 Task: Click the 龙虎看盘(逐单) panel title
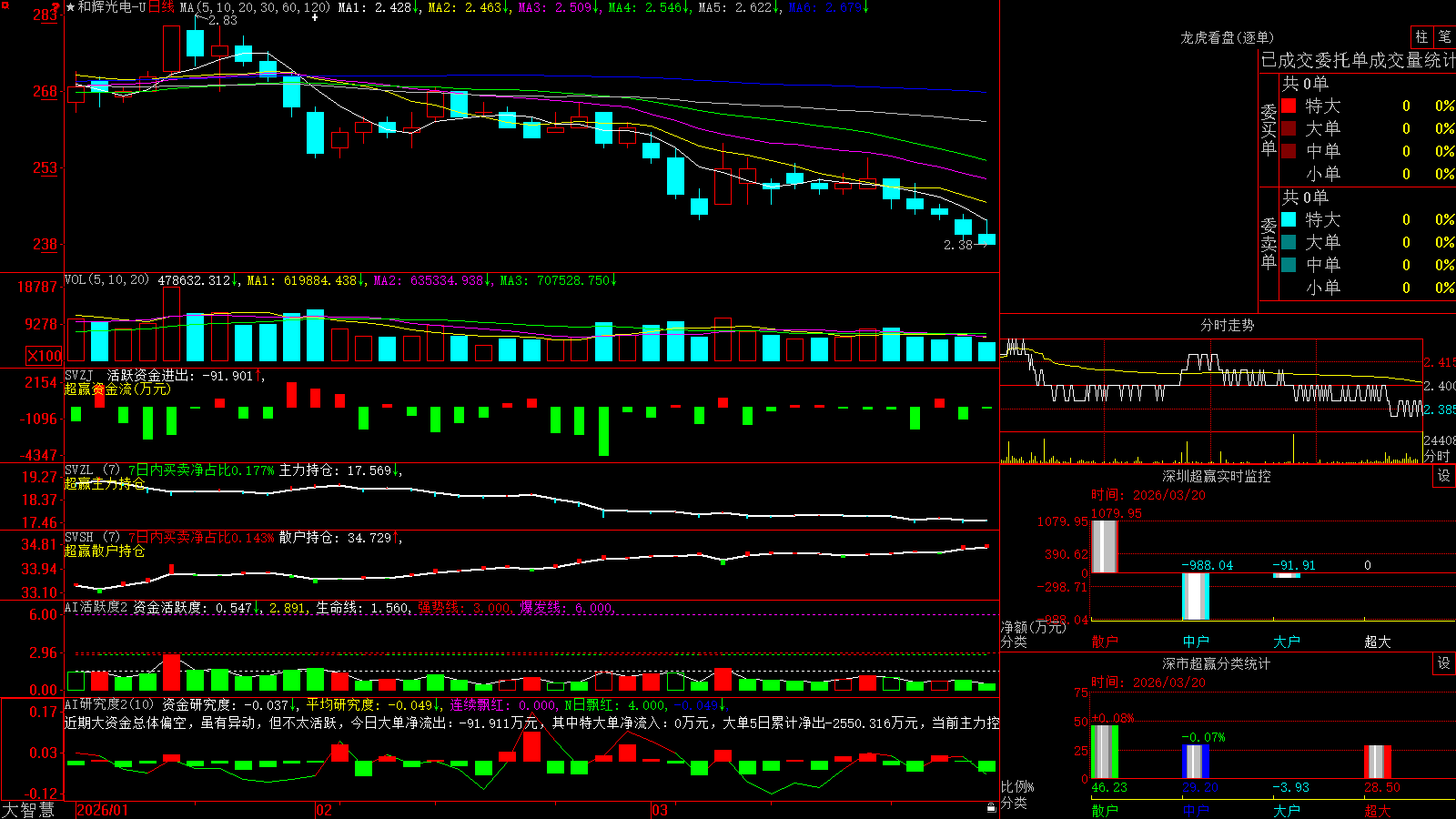click(1227, 37)
